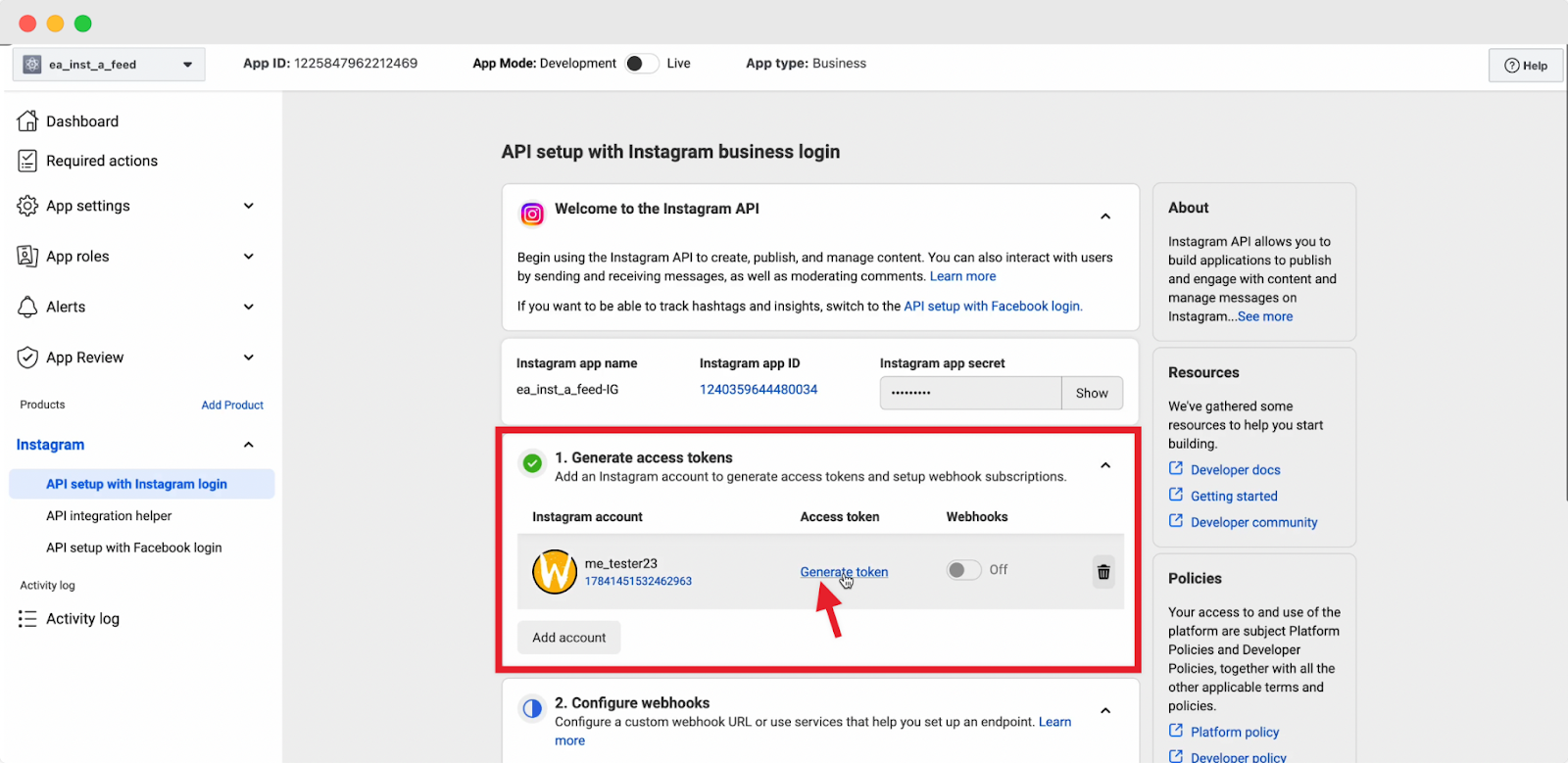Image resolution: width=1568 pixels, height=763 pixels.
Task: Enable Webhooks toggle for me_tester23
Action: click(x=962, y=570)
